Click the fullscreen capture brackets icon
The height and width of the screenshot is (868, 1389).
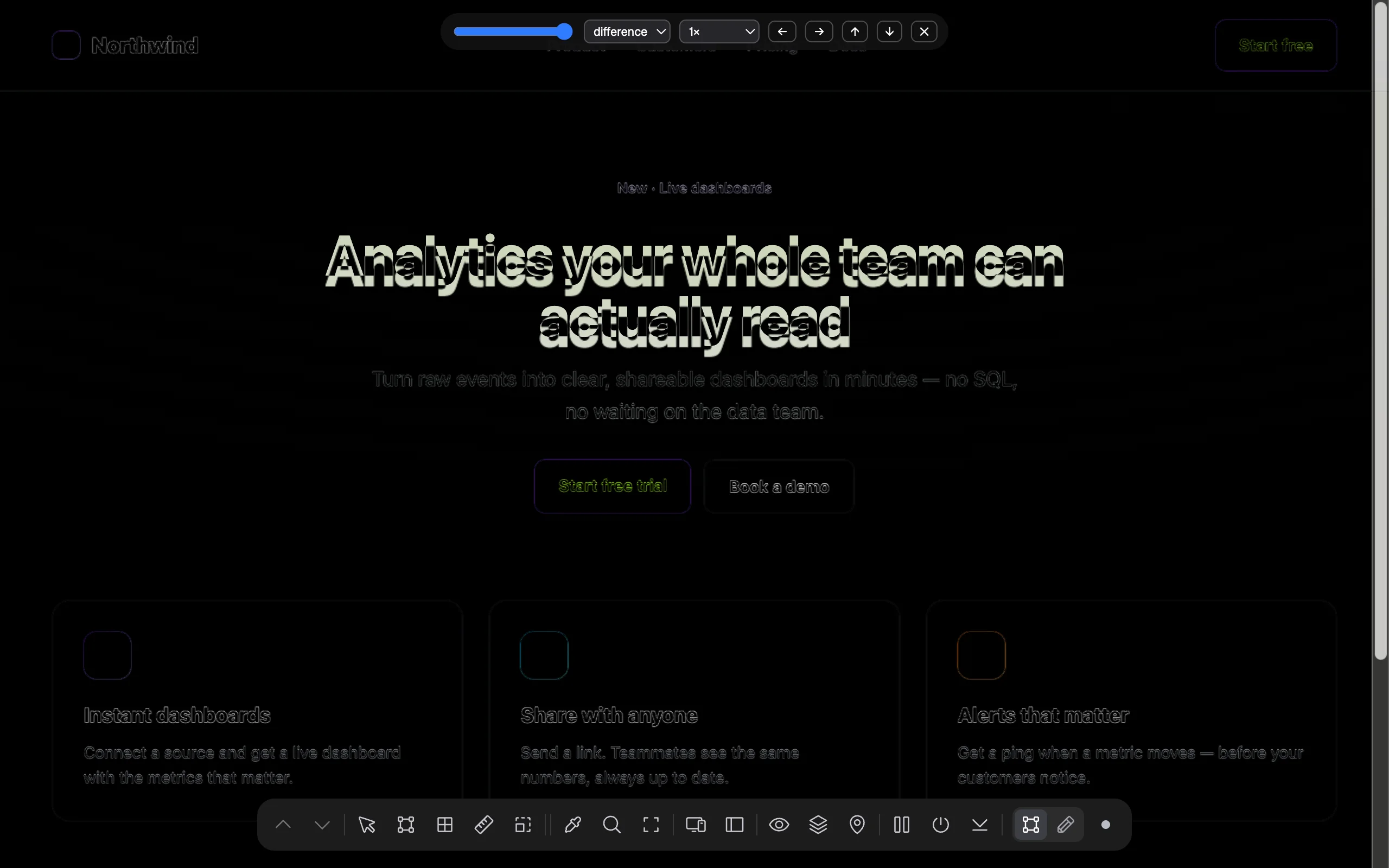(x=651, y=825)
